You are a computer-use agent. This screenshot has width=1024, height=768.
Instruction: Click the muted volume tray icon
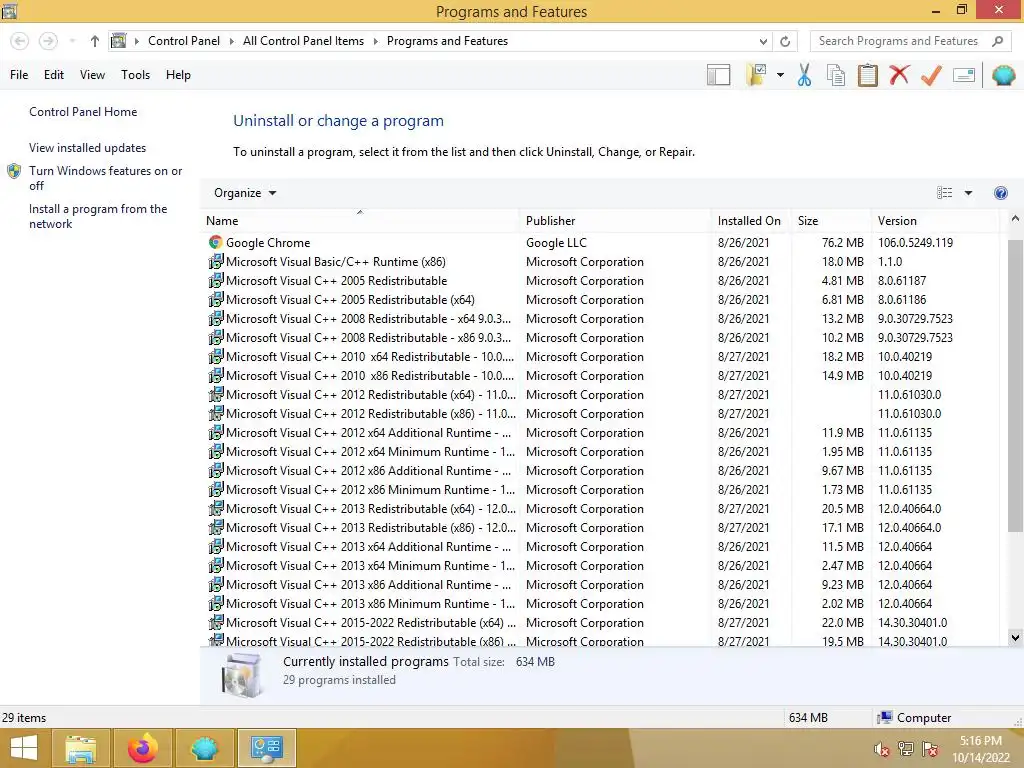point(881,749)
